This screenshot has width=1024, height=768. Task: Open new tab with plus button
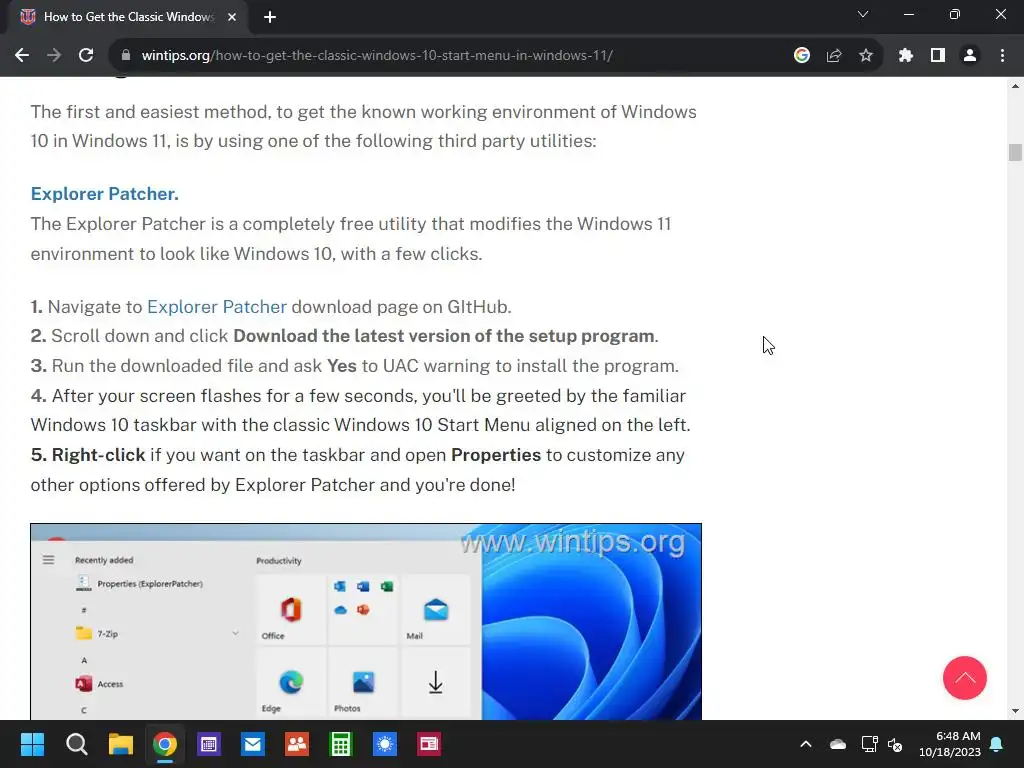click(x=270, y=18)
